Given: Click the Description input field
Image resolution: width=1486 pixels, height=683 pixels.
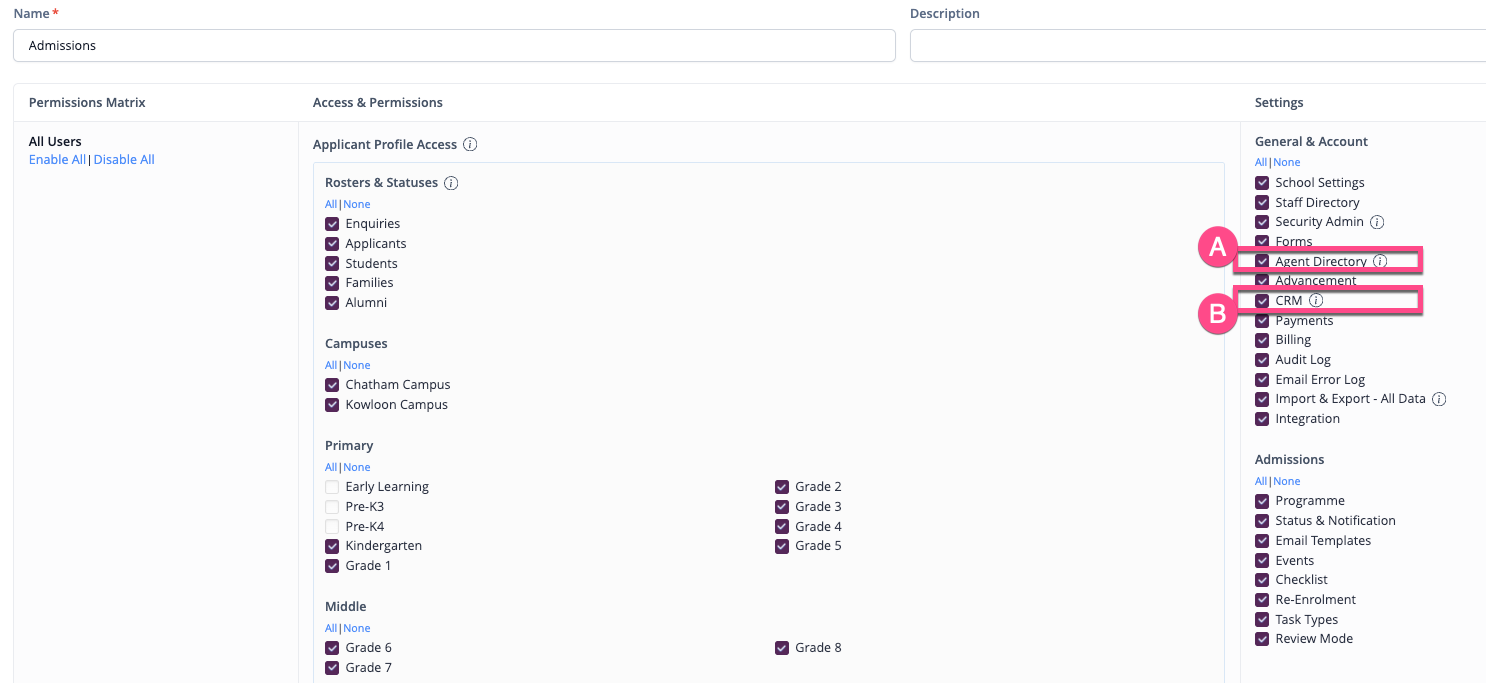Looking at the screenshot, I should point(1198,46).
